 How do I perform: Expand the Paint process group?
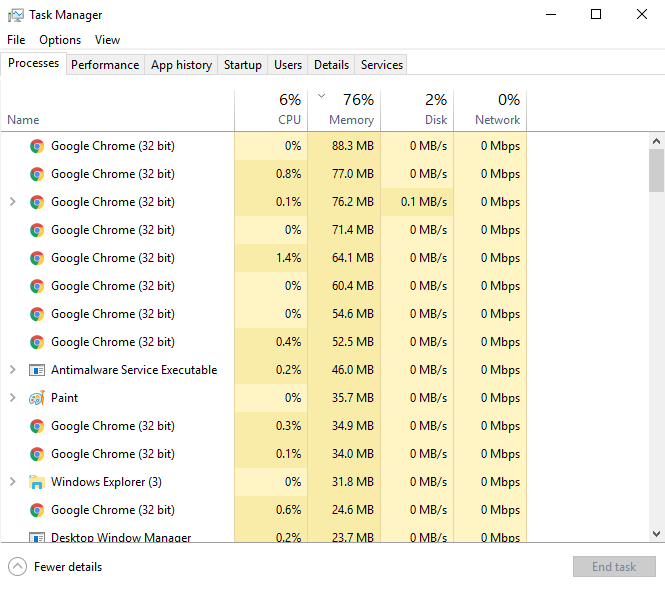(13, 398)
